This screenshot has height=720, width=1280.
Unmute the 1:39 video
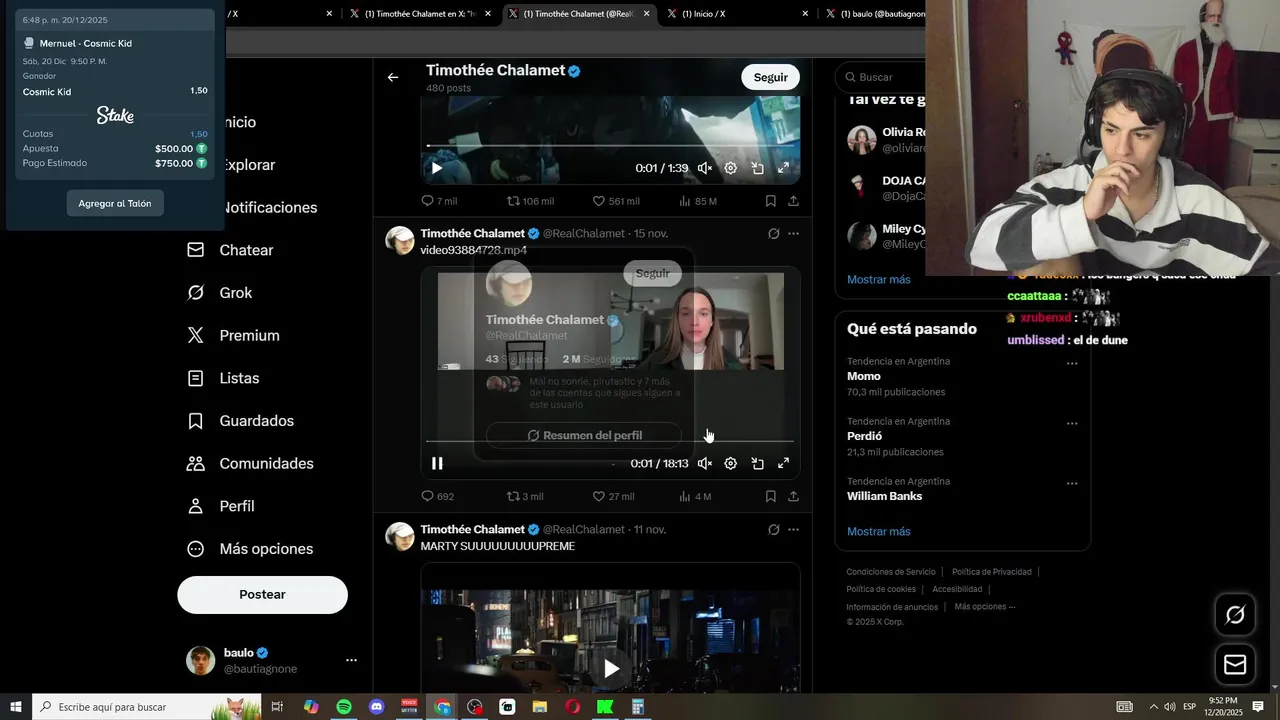(x=705, y=168)
